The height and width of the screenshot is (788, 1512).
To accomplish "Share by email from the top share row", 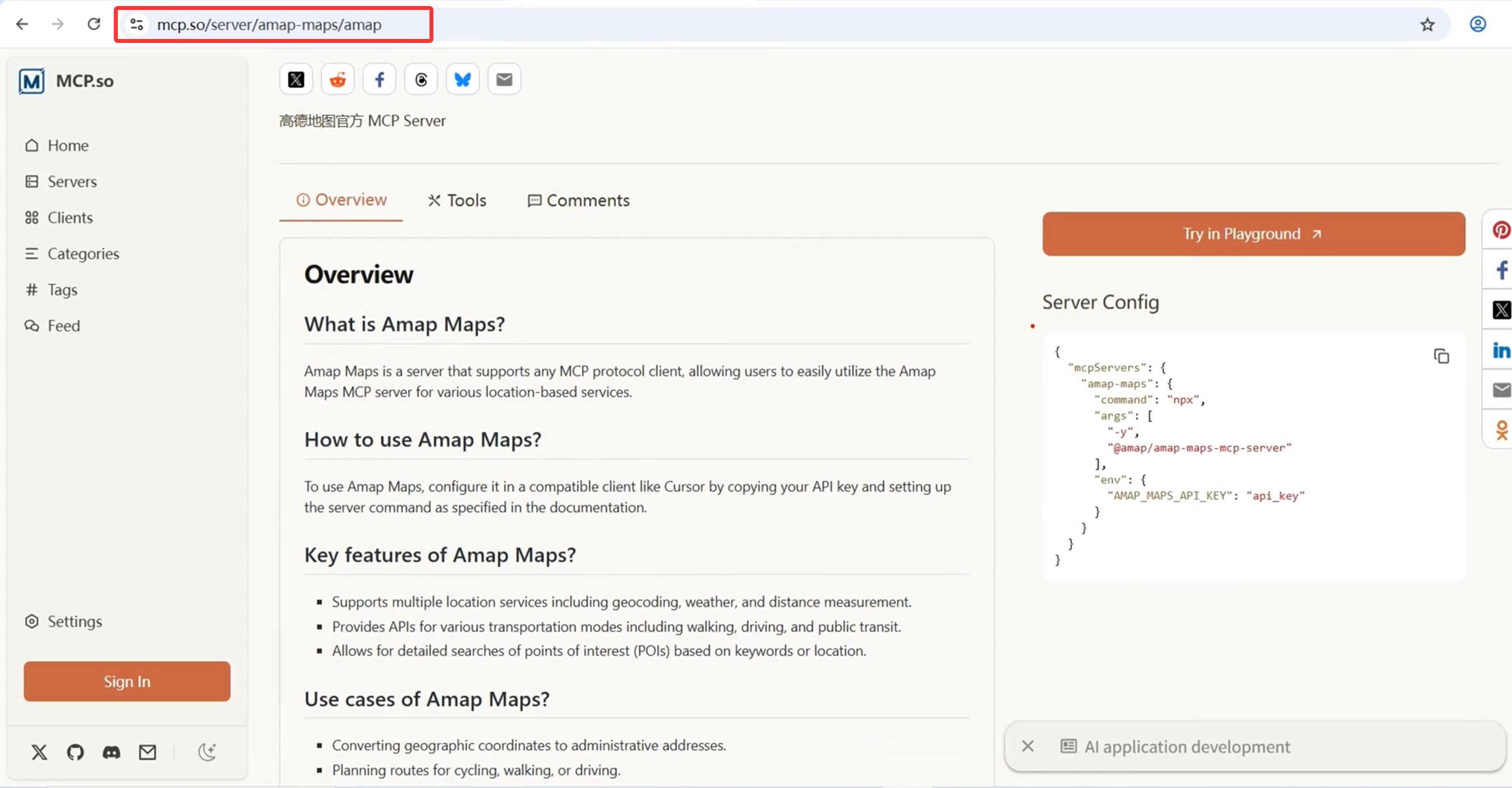I will (x=504, y=79).
